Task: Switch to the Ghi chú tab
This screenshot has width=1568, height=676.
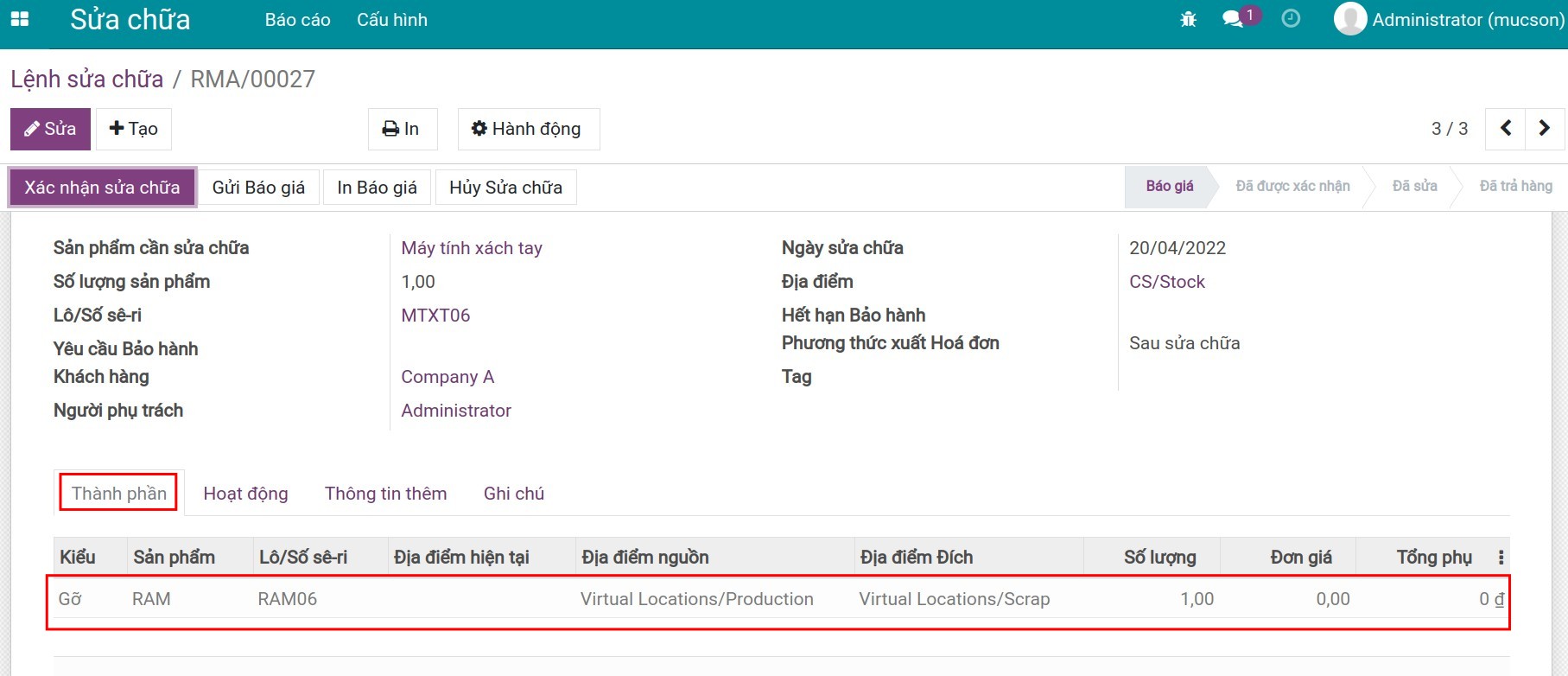Action: pyautogui.click(x=514, y=494)
